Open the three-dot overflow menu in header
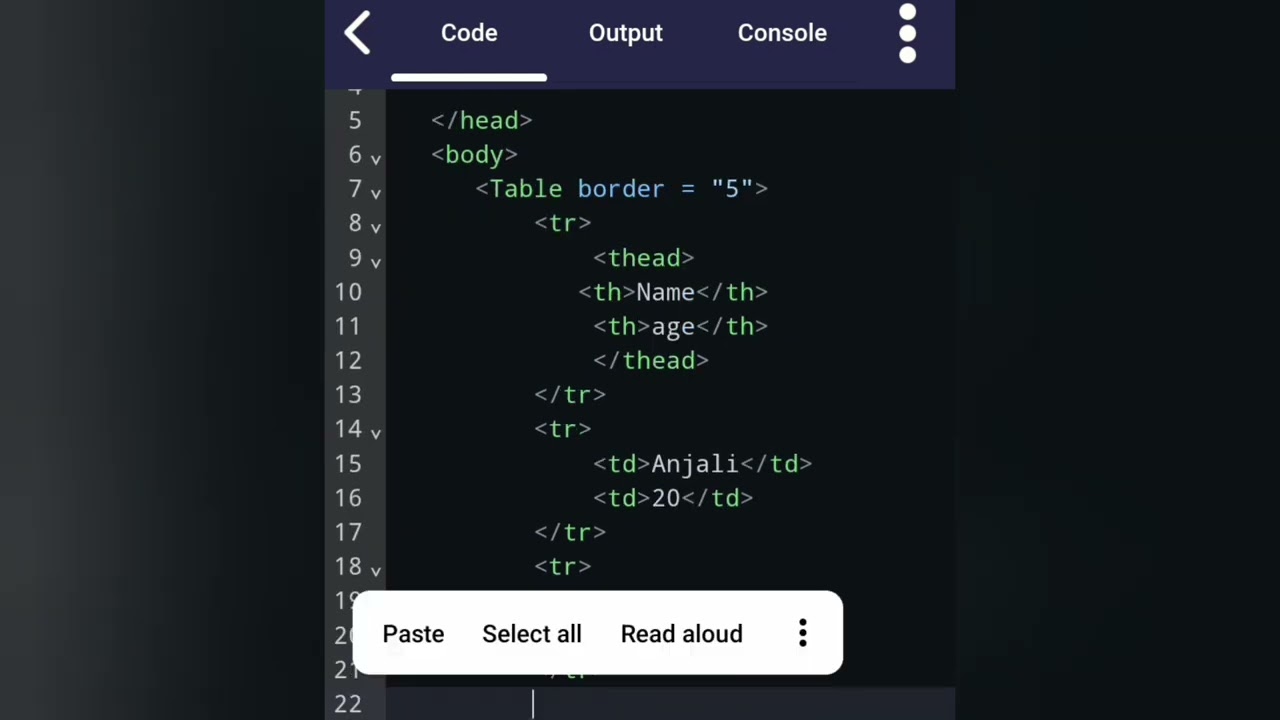 [907, 33]
